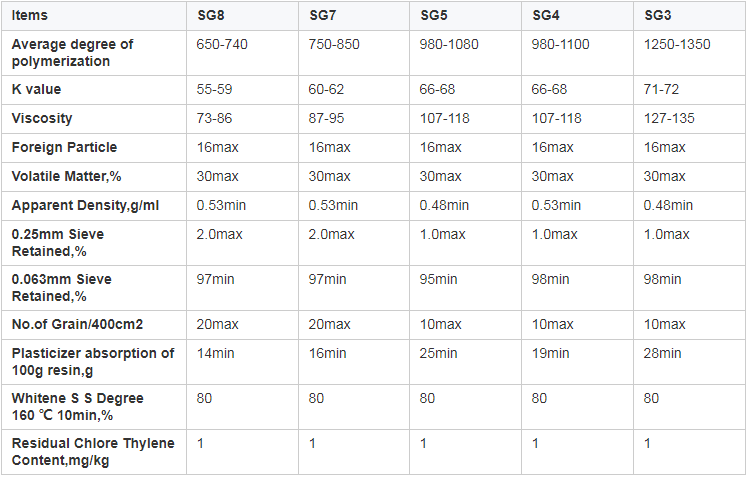The width and height of the screenshot is (748, 481).
Task: Click the SG8 column header
Action: point(212,16)
